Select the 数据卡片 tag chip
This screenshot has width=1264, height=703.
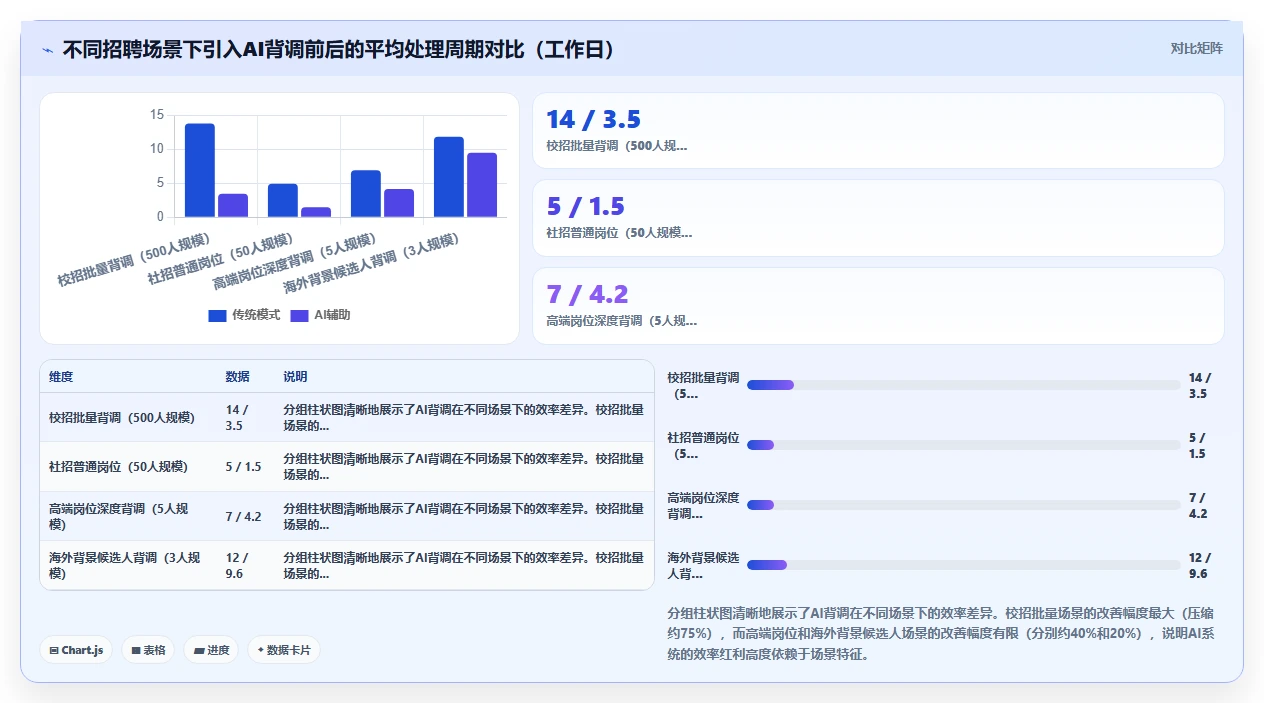(x=284, y=650)
